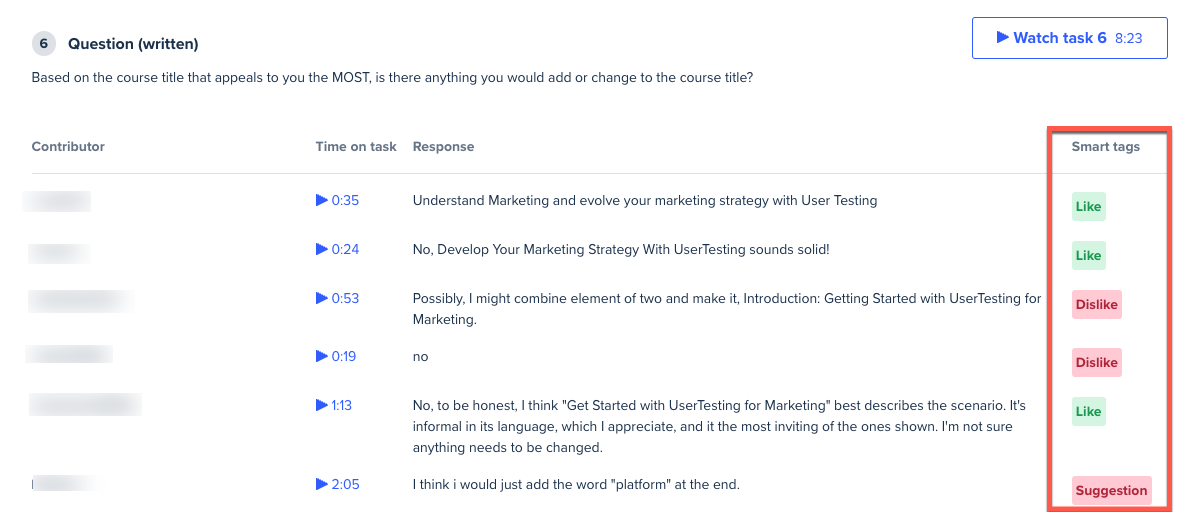Screen dimensions: 1193x512
Task: Play the 0:53 response clip
Action: pos(337,298)
